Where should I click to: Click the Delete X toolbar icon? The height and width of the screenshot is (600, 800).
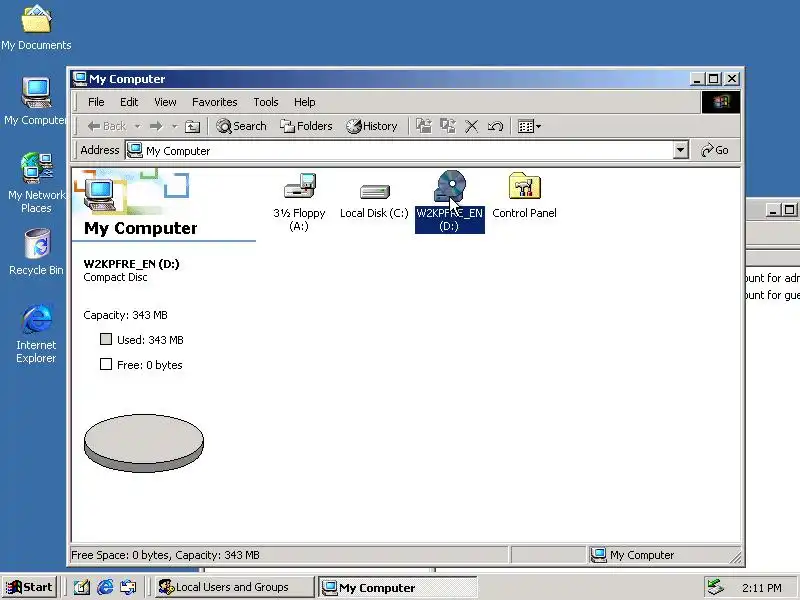coord(471,126)
